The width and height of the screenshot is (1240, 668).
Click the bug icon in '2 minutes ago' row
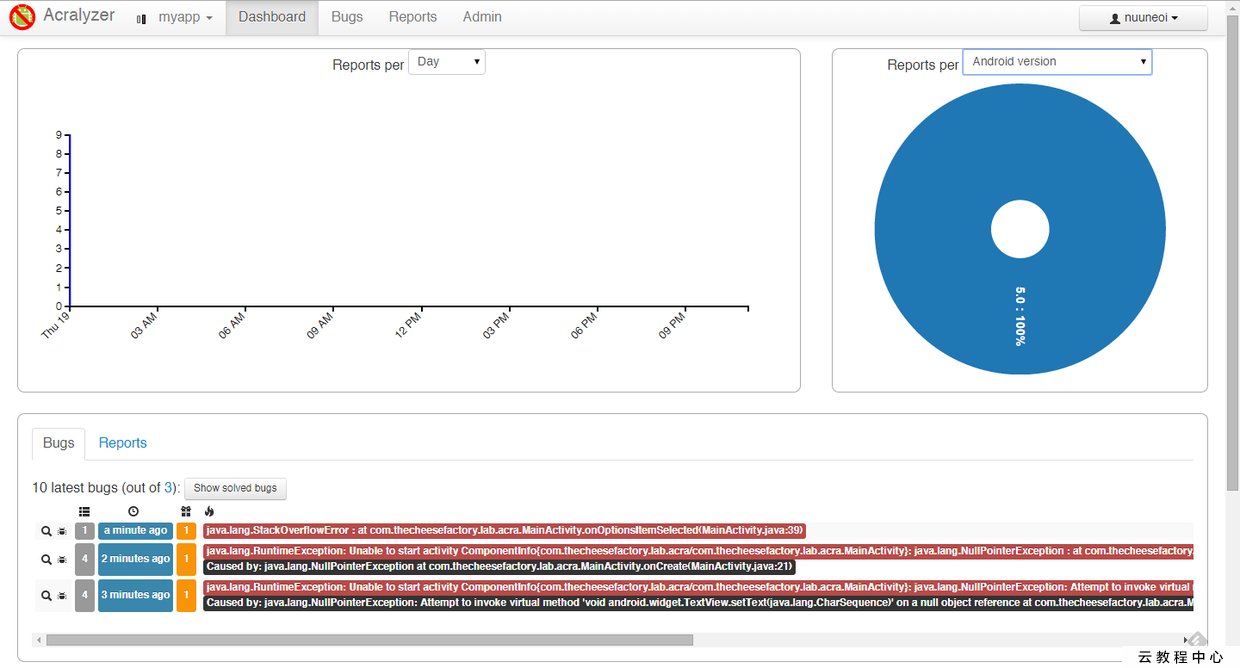point(62,560)
